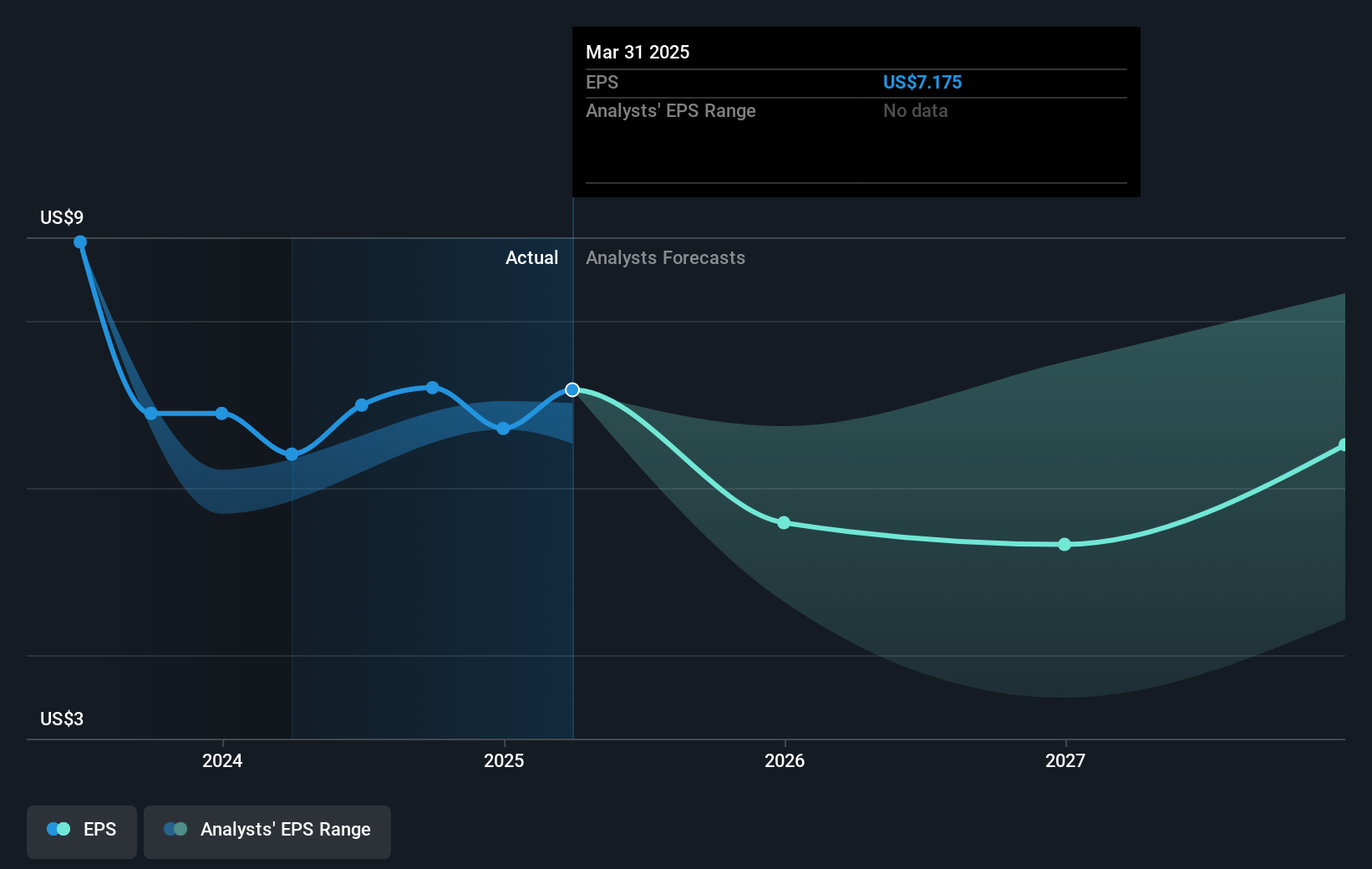Viewport: 1372px width, 869px height.
Task: Select the first EPS data point at US$9
Action: pos(80,242)
